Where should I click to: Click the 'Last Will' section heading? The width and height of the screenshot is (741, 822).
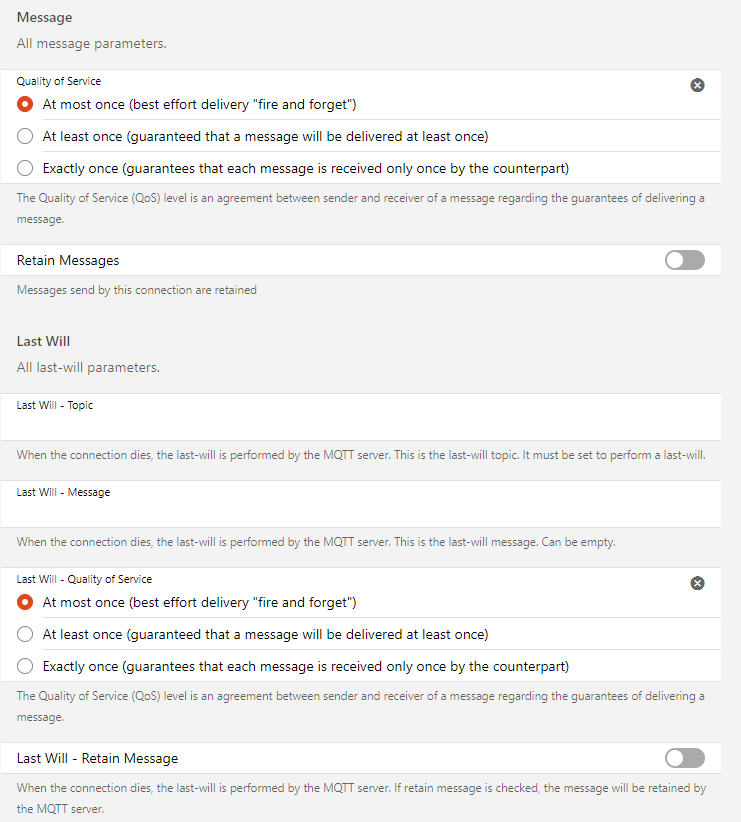[x=43, y=341]
